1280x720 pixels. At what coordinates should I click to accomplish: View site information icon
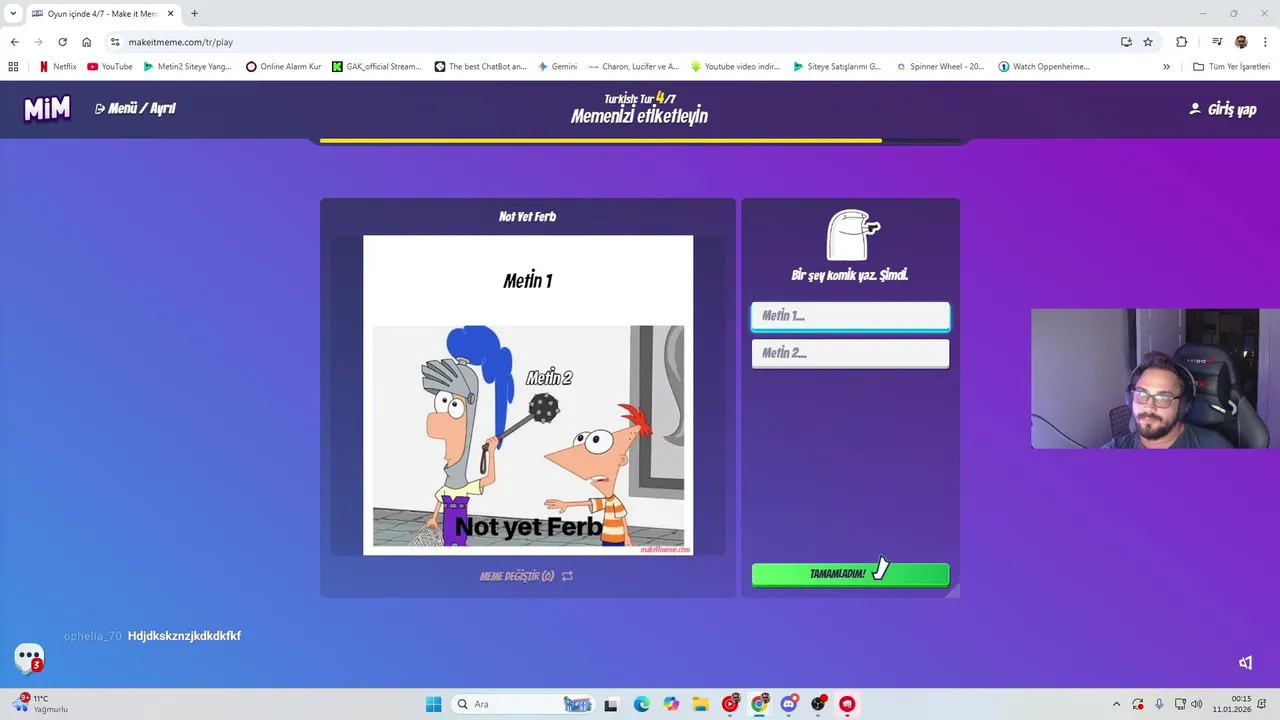(115, 42)
